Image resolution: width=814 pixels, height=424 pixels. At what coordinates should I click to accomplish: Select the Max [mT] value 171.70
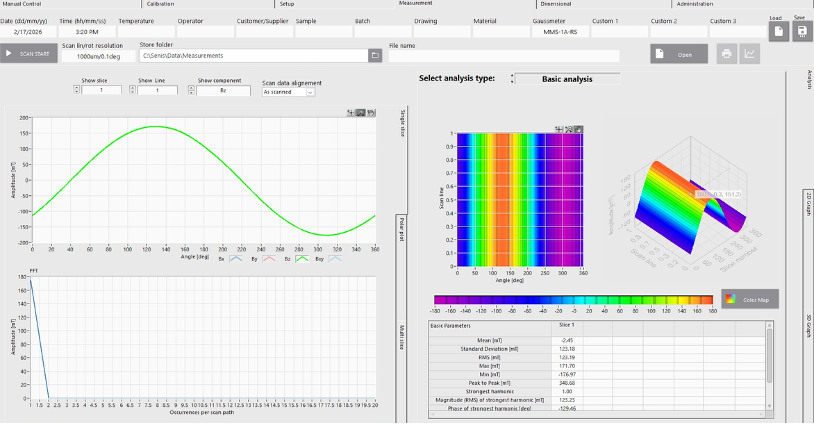coord(567,366)
